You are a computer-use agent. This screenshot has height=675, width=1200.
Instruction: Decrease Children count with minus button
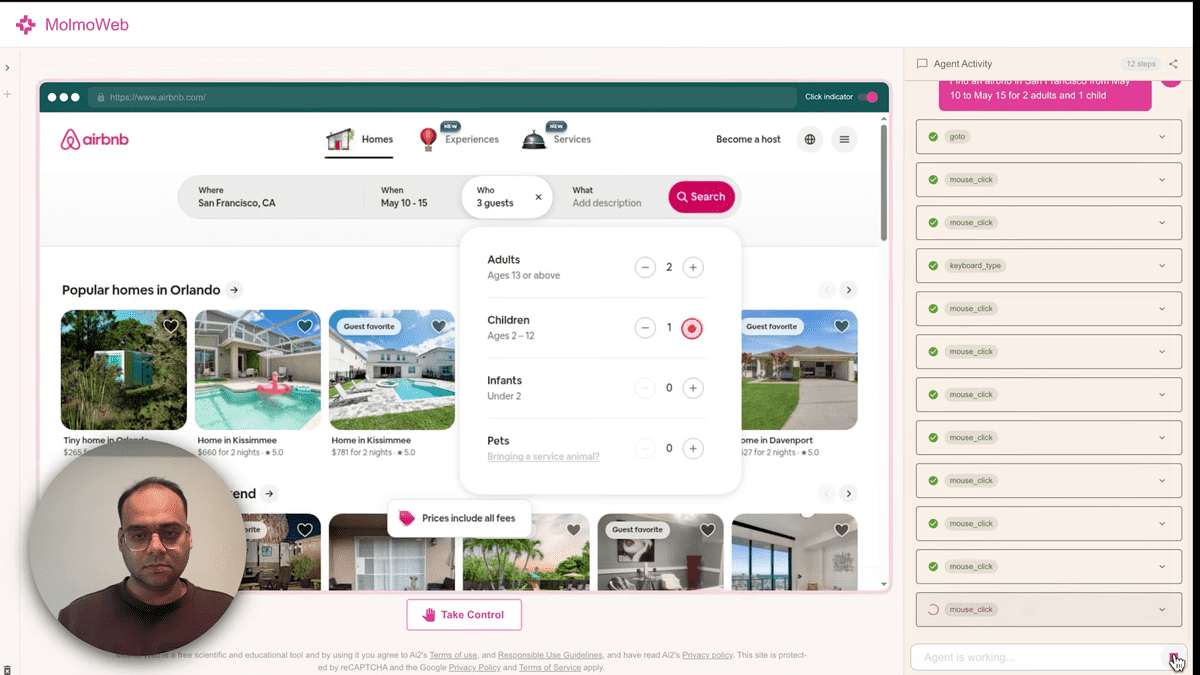[645, 328]
